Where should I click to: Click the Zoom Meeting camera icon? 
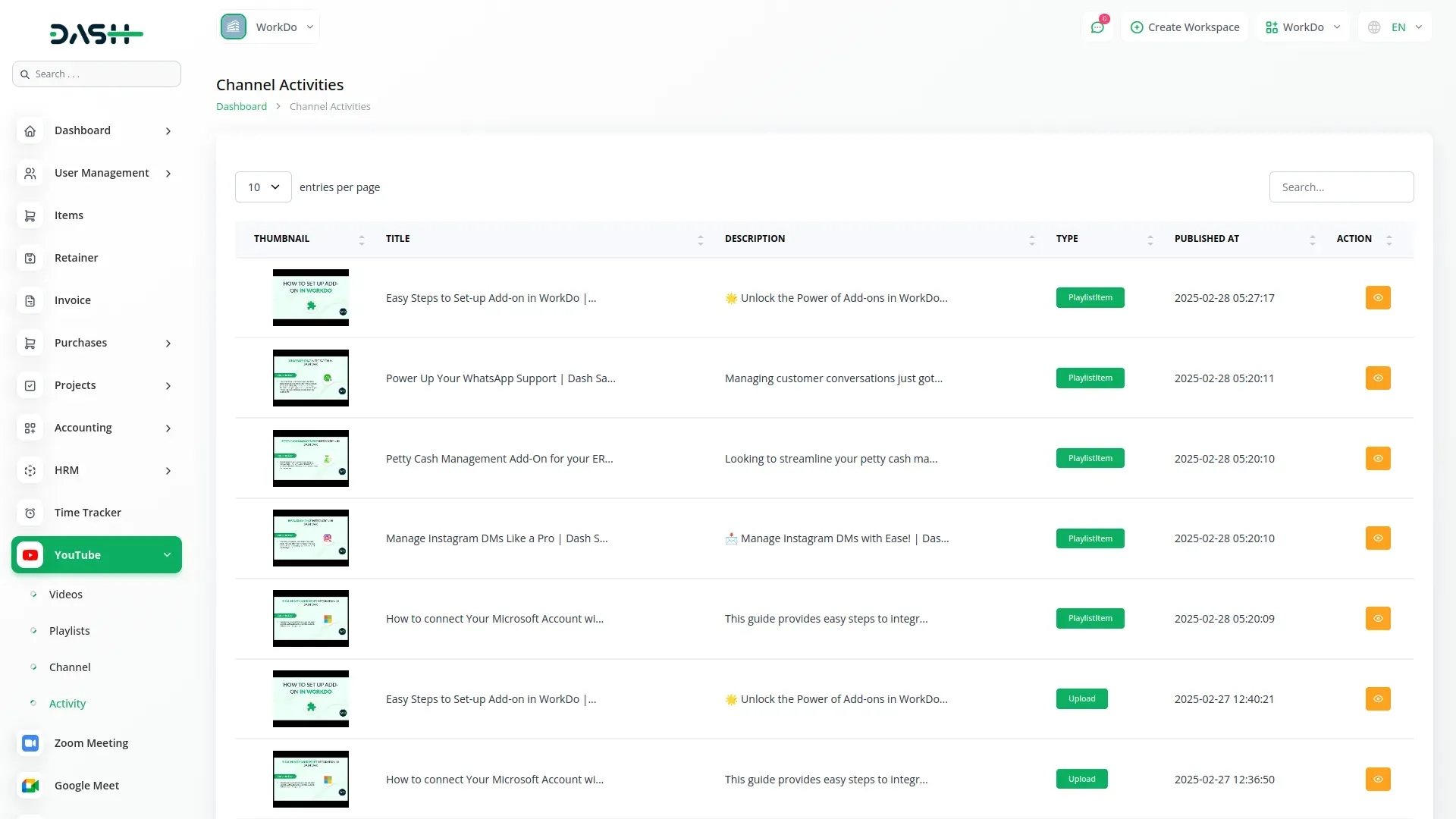[30, 743]
